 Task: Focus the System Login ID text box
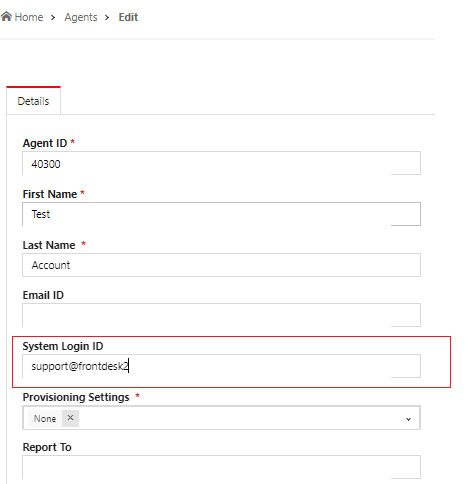pos(221,366)
